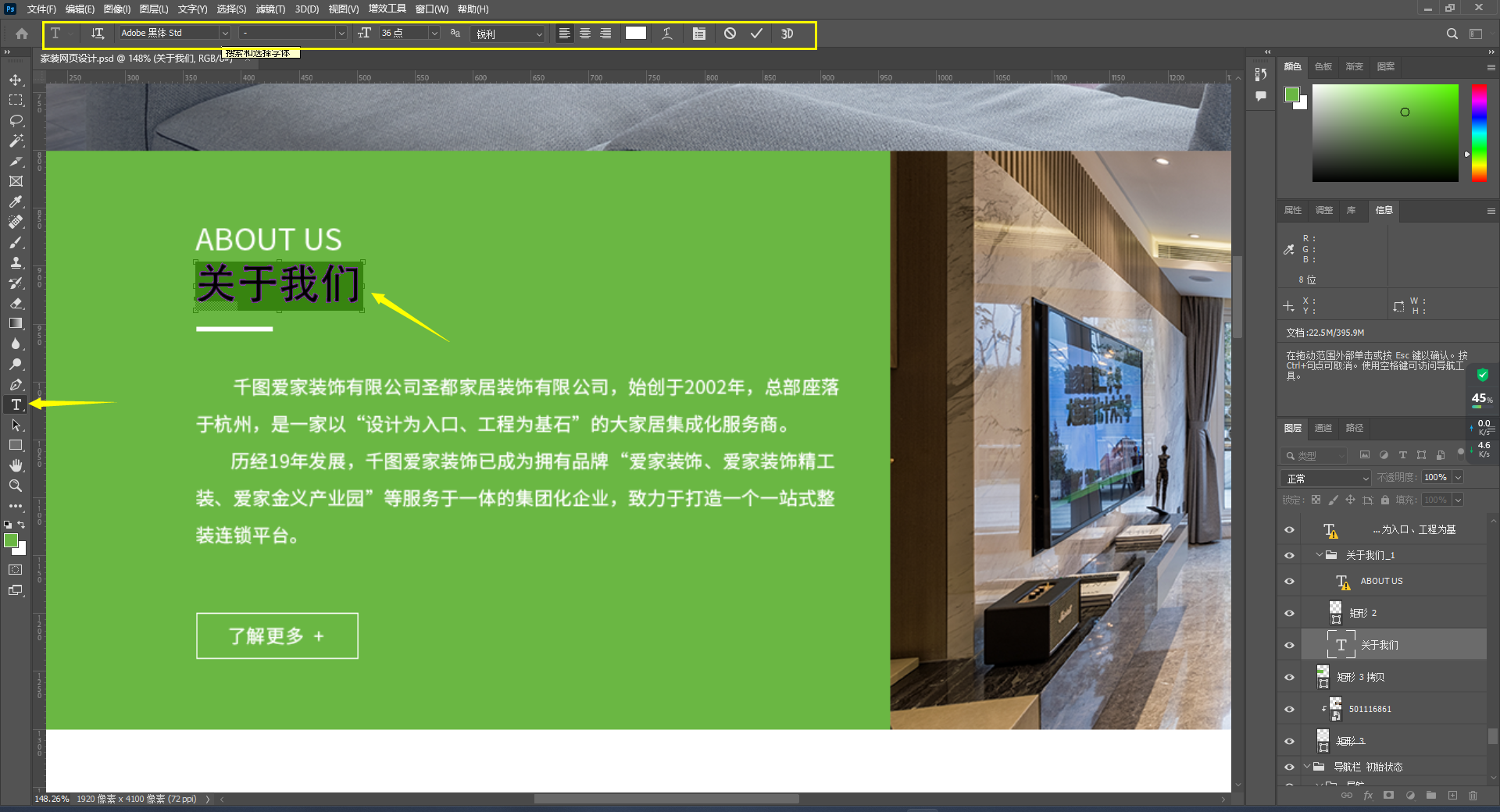This screenshot has height=812, width=1500.
Task: Toggle text orientation in options bar
Action: click(x=98, y=34)
